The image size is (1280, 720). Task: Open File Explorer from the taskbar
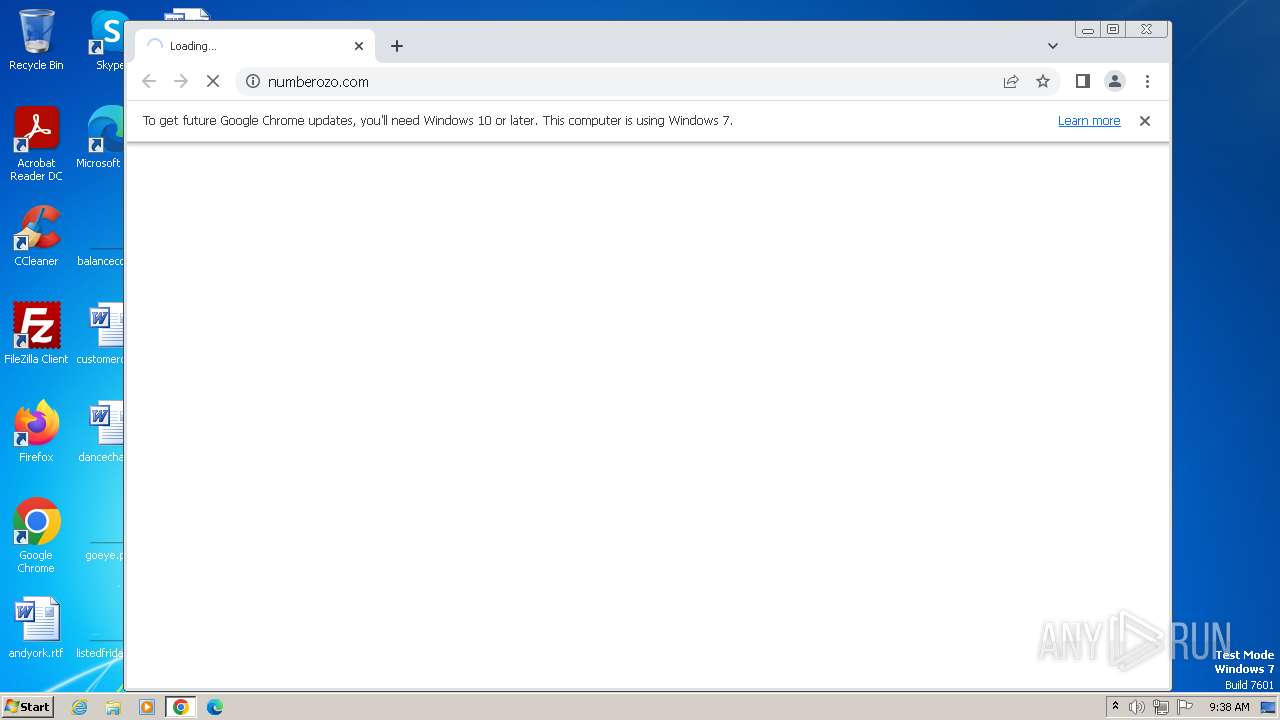coord(113,707)
